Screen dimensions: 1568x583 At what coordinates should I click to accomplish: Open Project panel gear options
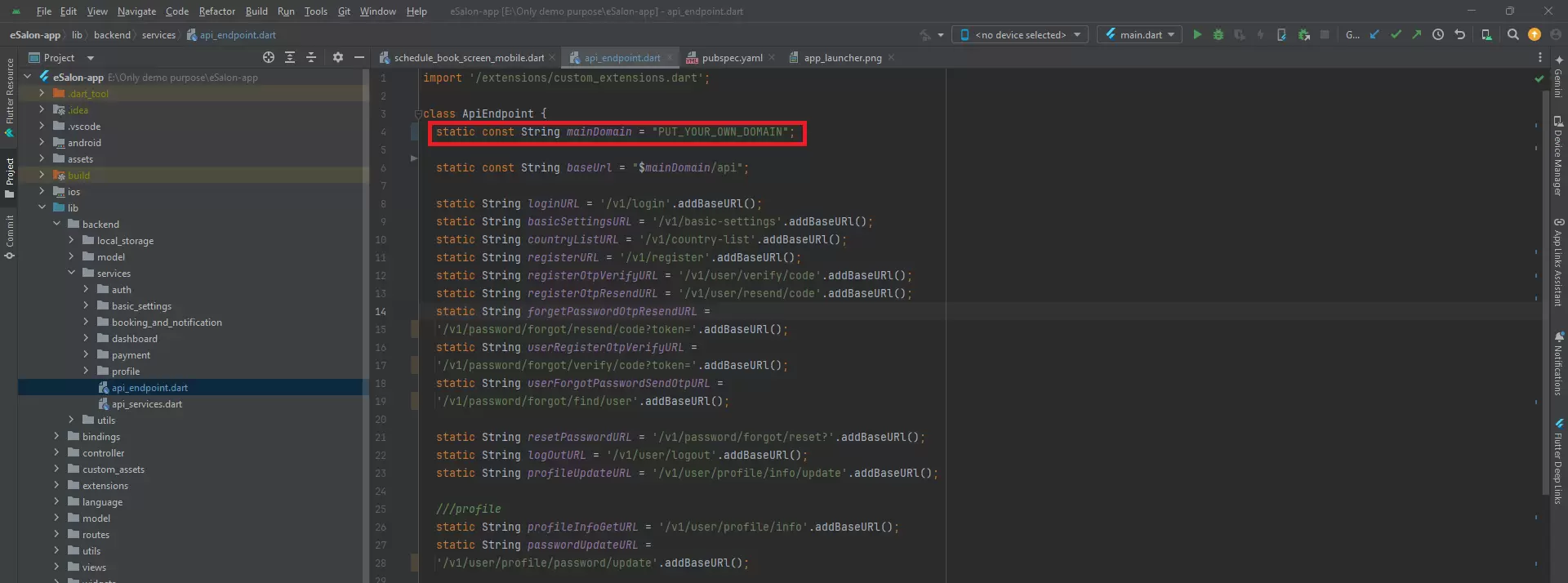pos(338,57)
